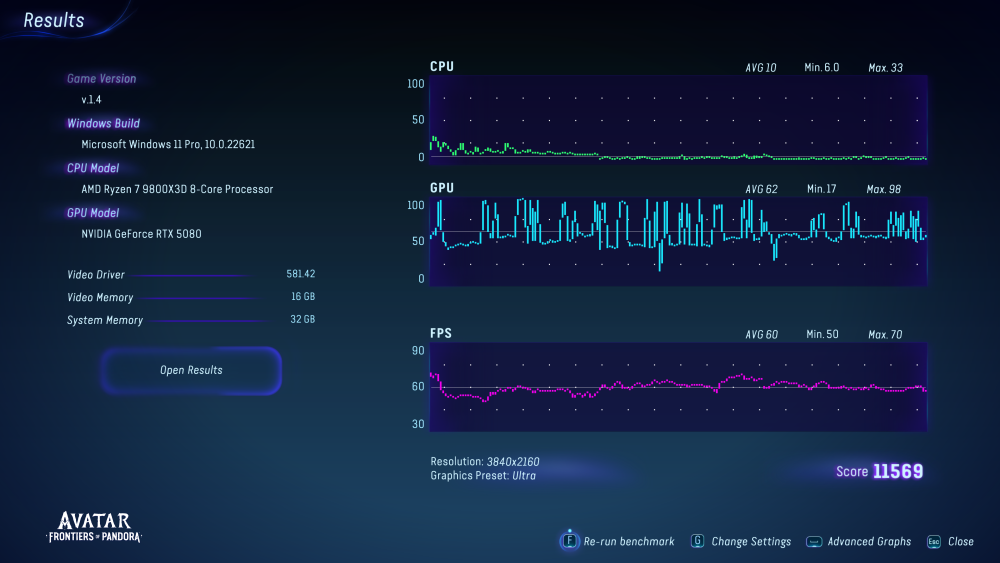Click the CPU usage graph
Viewport: 1000px width, 563px height.
(678, 120)
